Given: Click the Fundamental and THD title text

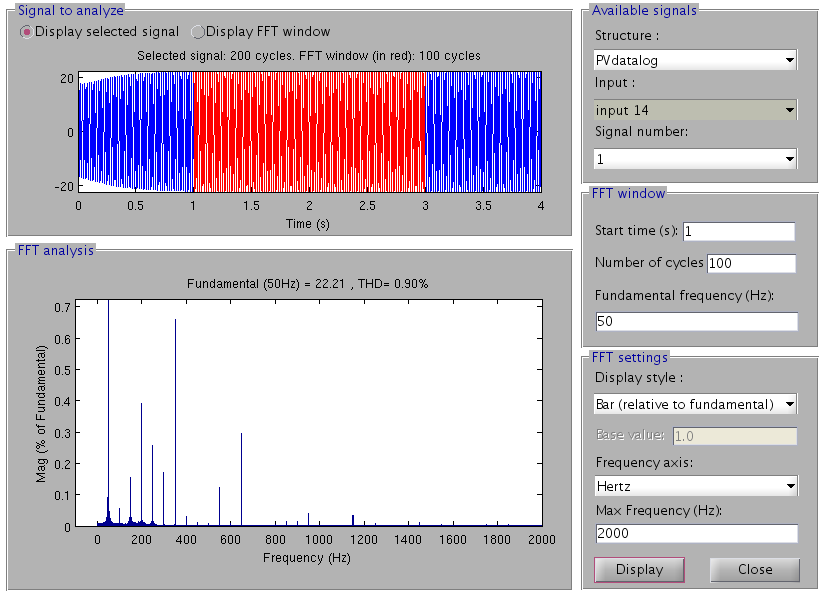Looking at the screenshot, I should [x=307, y=284].
